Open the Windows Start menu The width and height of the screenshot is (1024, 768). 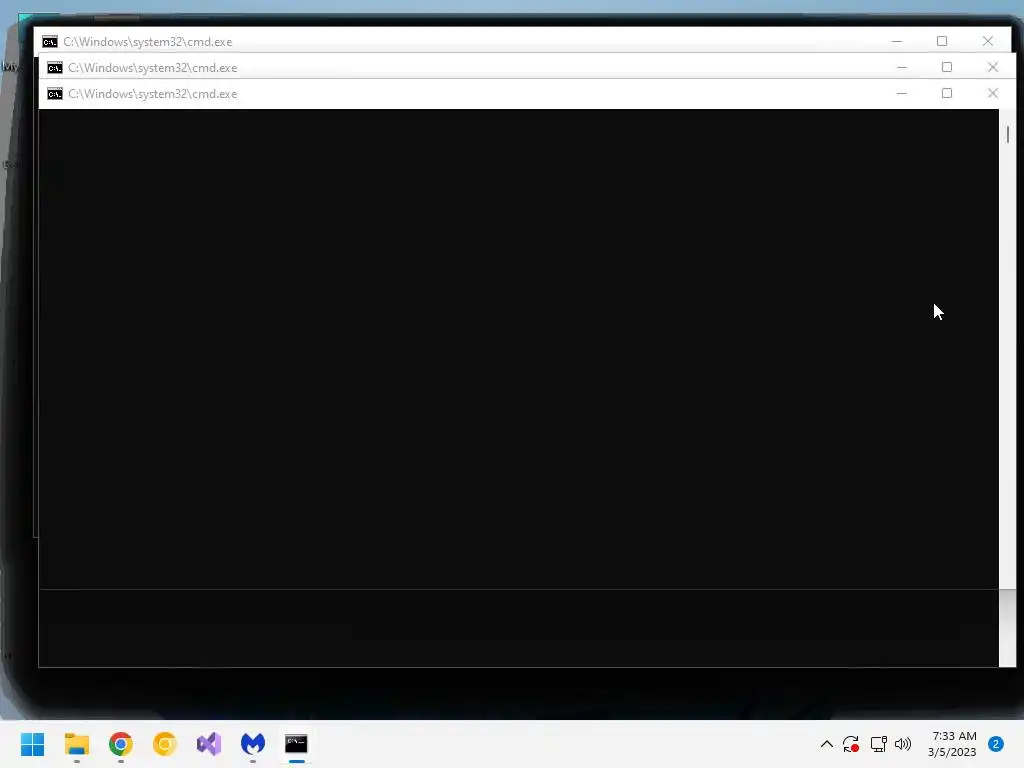(x=32, y=744)
